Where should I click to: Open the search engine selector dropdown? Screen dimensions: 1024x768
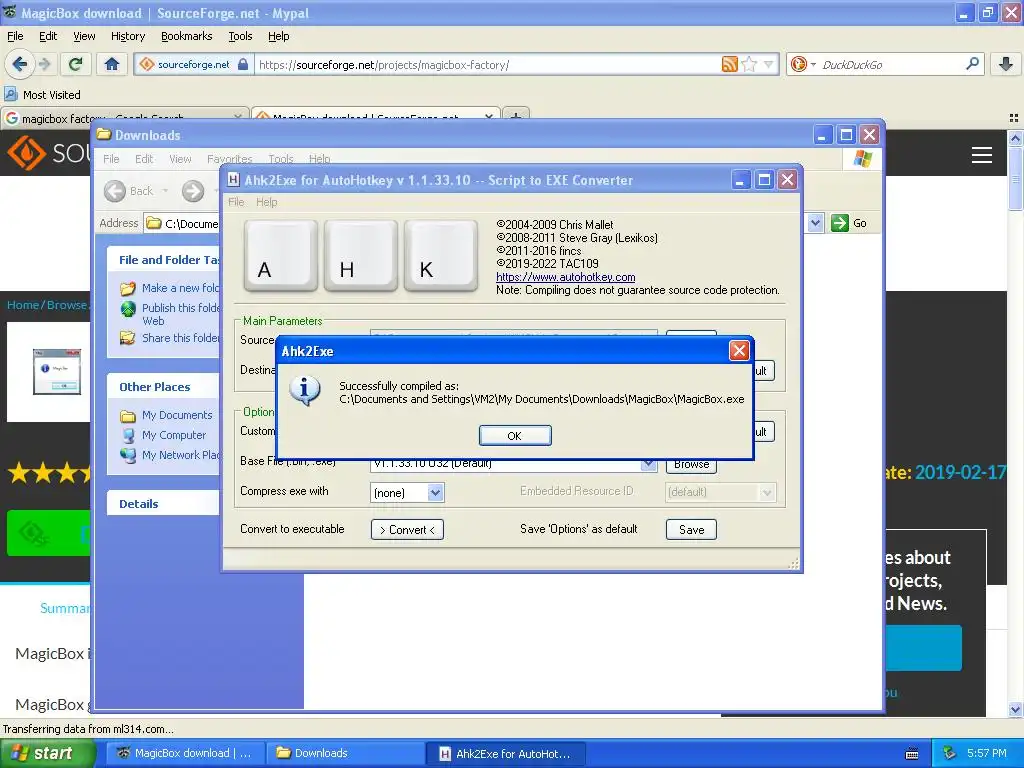(x=803, y=64)
